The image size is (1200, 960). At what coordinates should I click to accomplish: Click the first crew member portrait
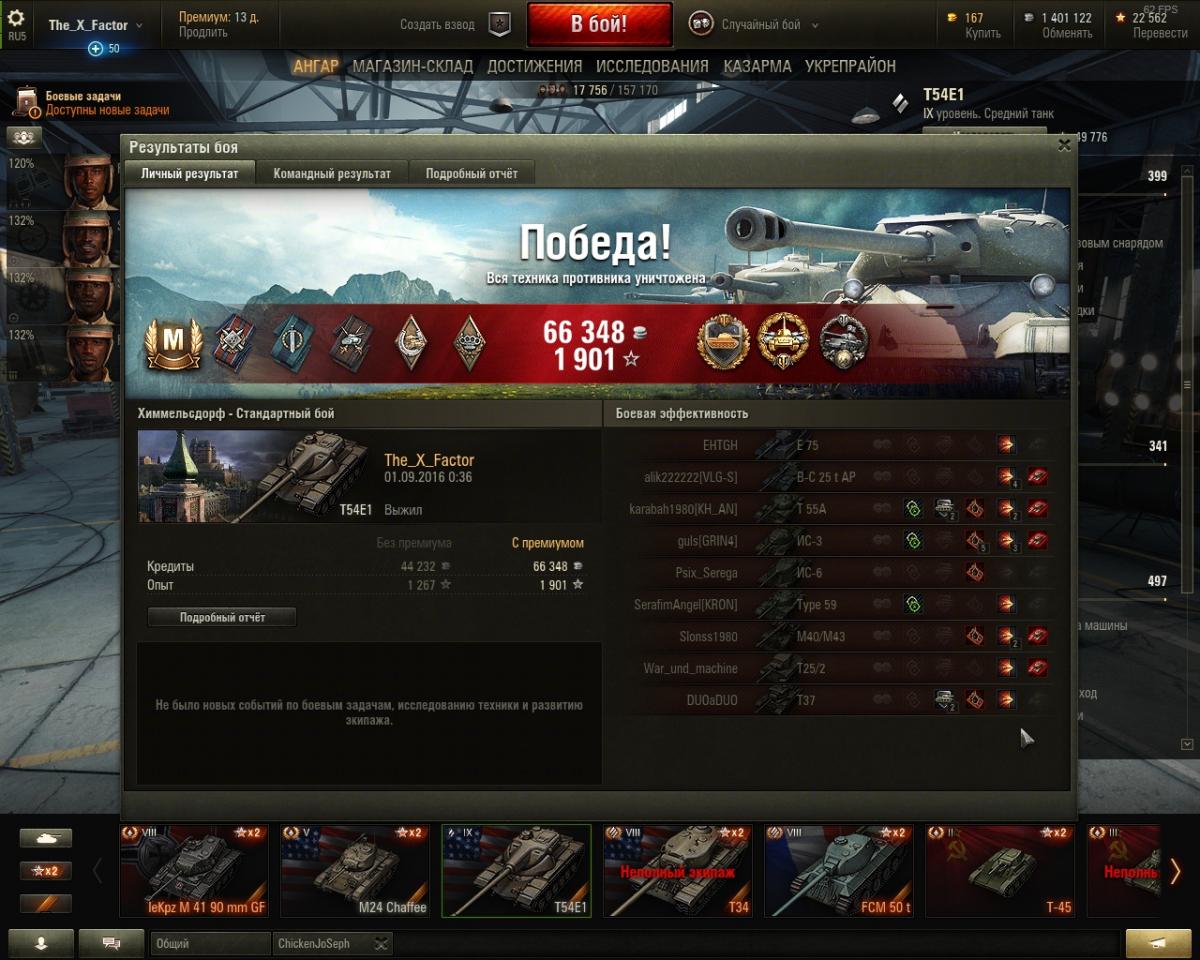pyautogui.click(x=88, y=180)
